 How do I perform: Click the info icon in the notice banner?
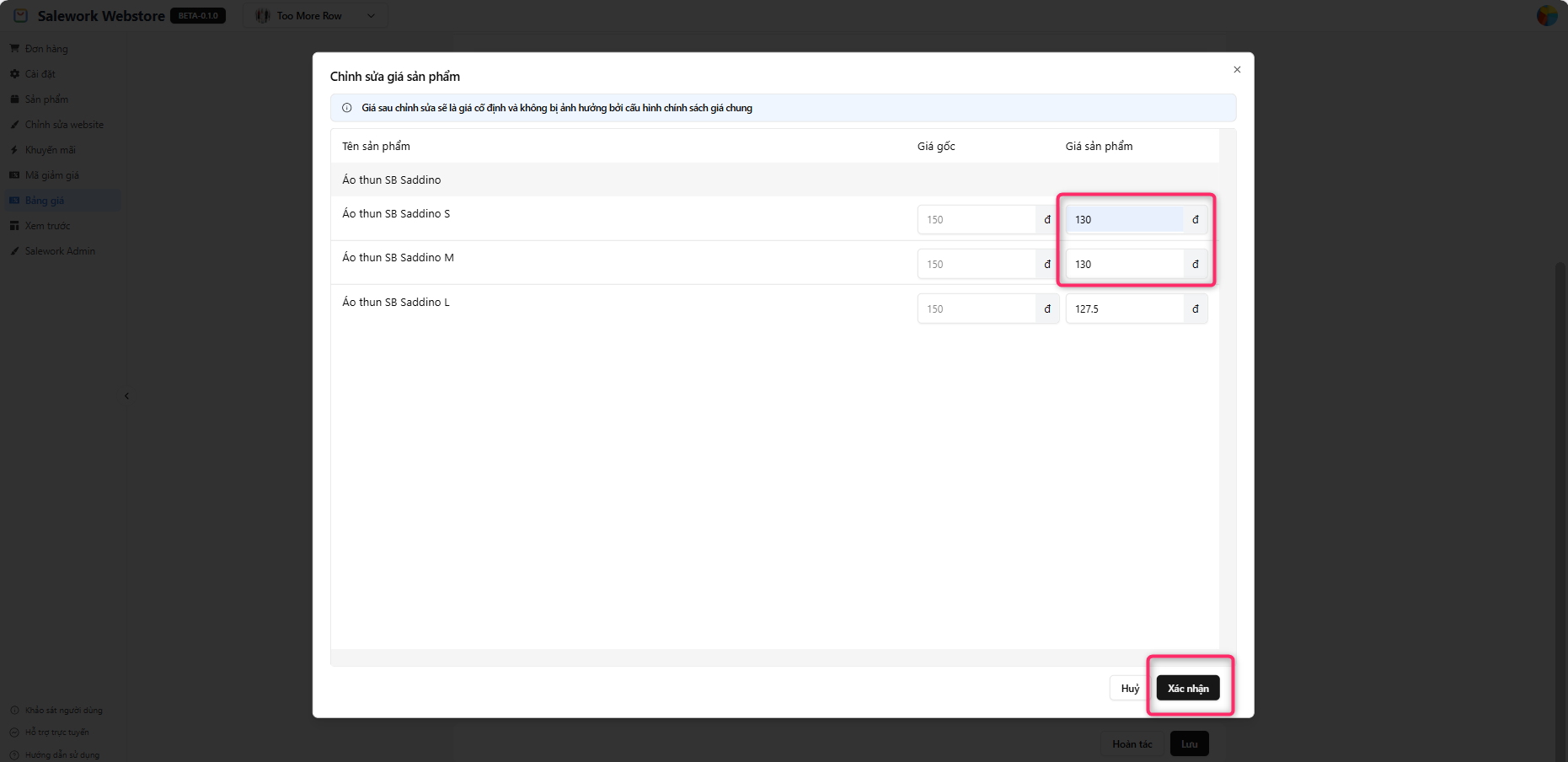tap(347, 108)
